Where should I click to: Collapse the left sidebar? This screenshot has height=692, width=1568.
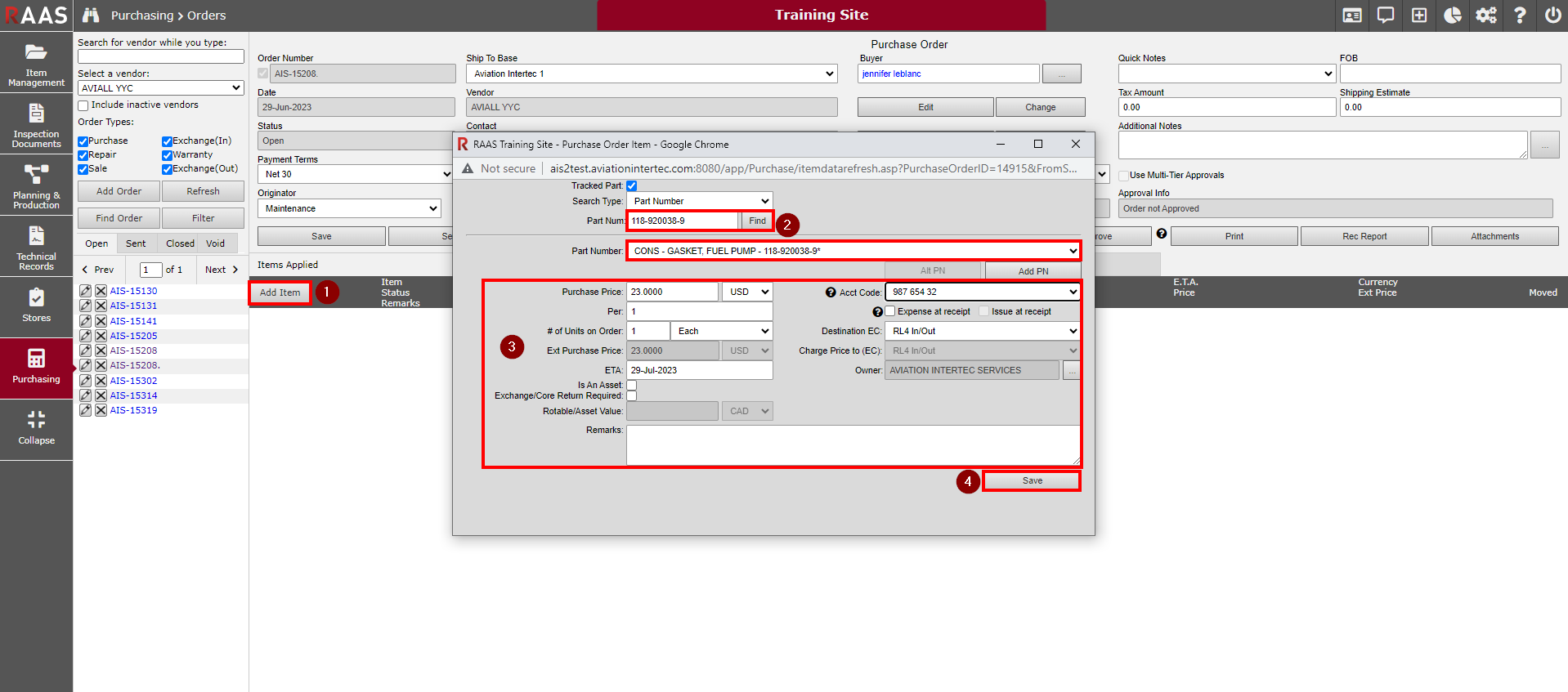[36, 428]
